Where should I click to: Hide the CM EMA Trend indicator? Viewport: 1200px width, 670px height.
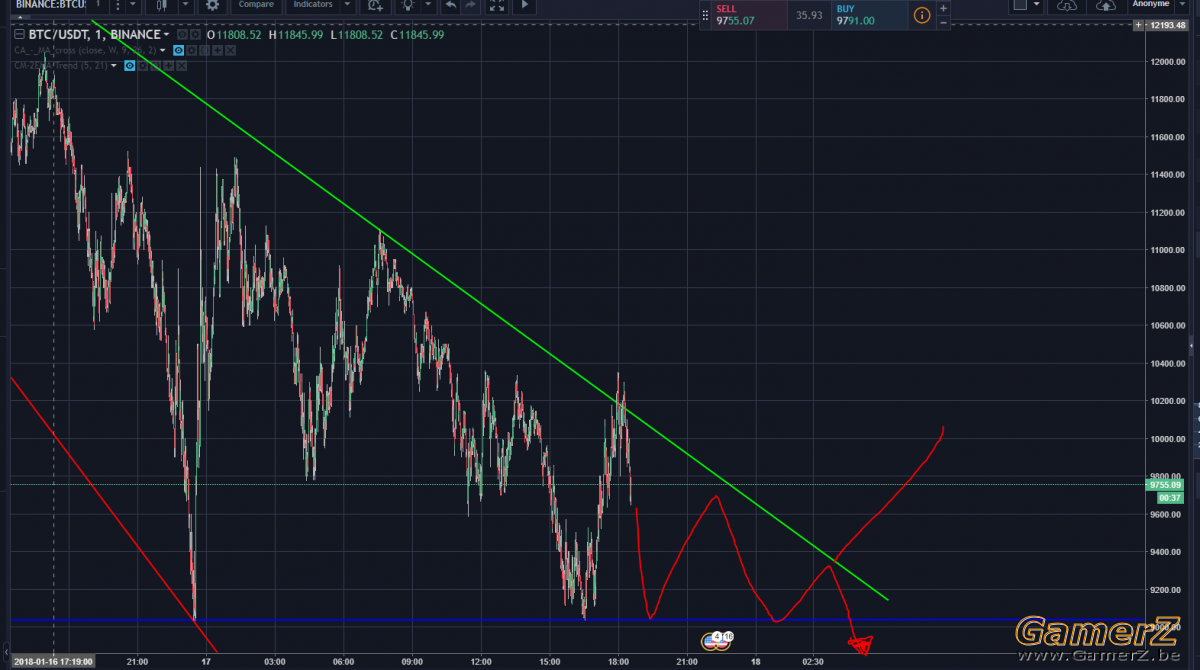point(130,65)
